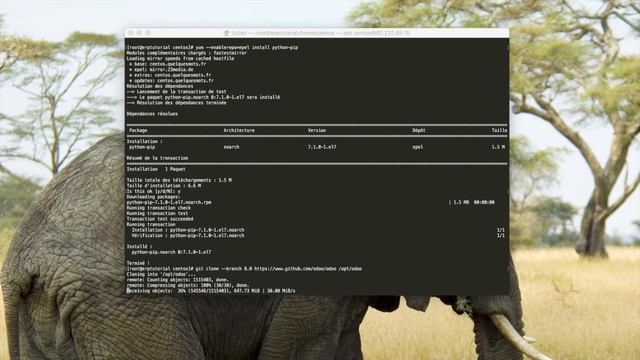Screen dimensions: 640x360
Task: Click the 'epel' repository value
Action: (418, 147)
